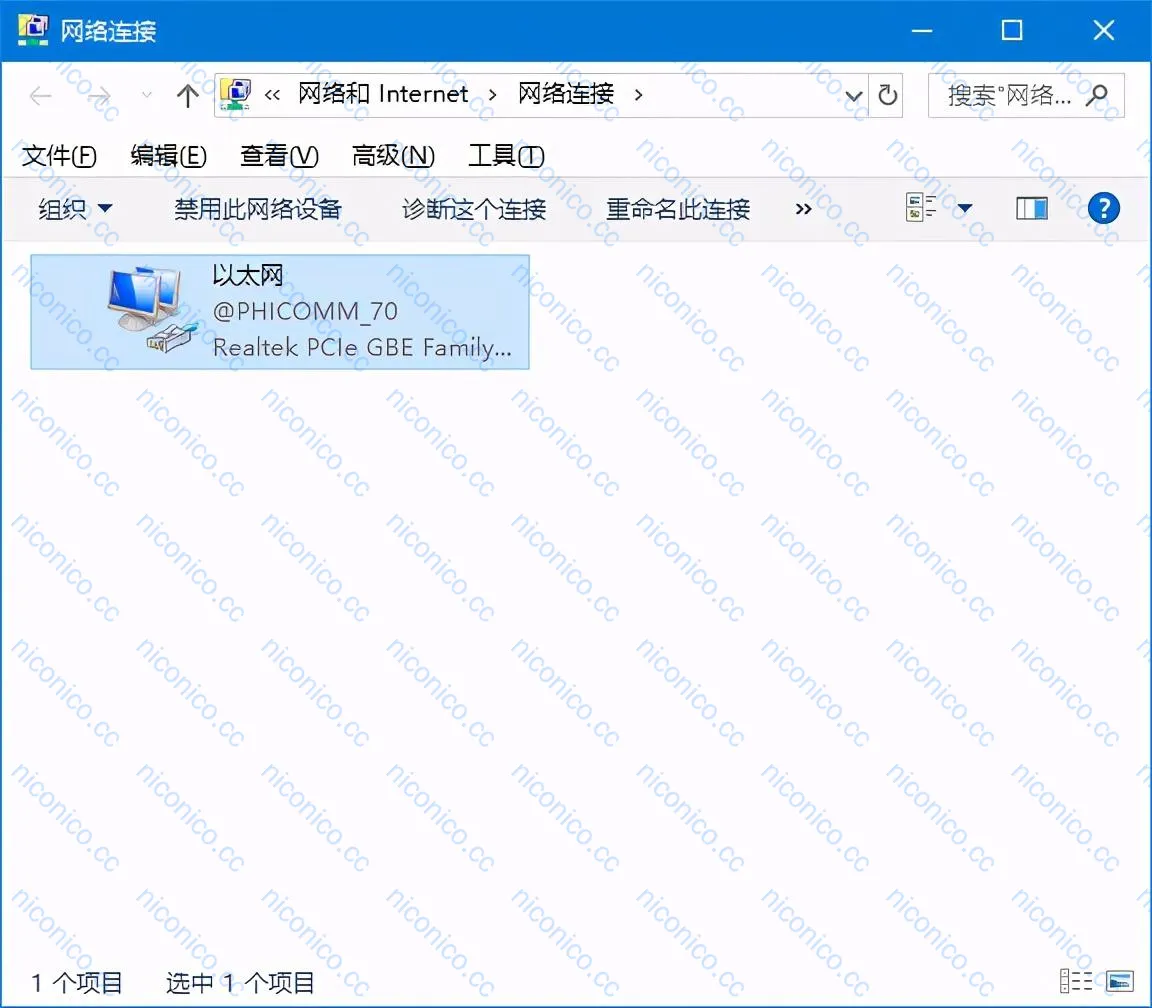Click the 网络连接 breadcrumb segment
Image resolution: width=1152 pixels, height=1008 pixels.
pos(566,94)
